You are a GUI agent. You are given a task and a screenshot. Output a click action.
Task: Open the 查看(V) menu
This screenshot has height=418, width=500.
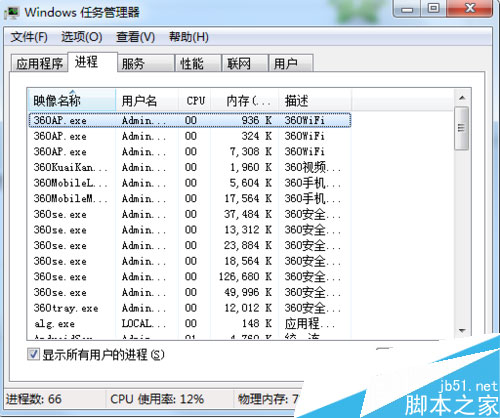[x=135, y=37]
